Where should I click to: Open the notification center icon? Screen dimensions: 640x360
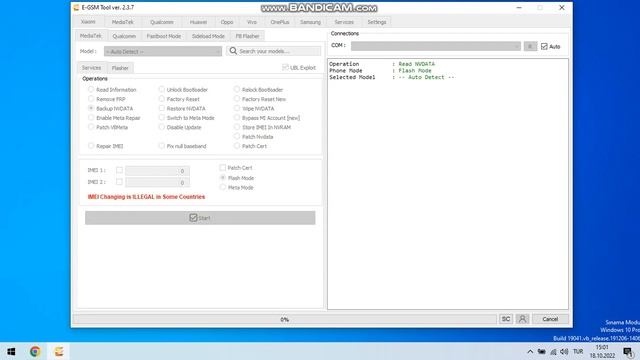628,351
